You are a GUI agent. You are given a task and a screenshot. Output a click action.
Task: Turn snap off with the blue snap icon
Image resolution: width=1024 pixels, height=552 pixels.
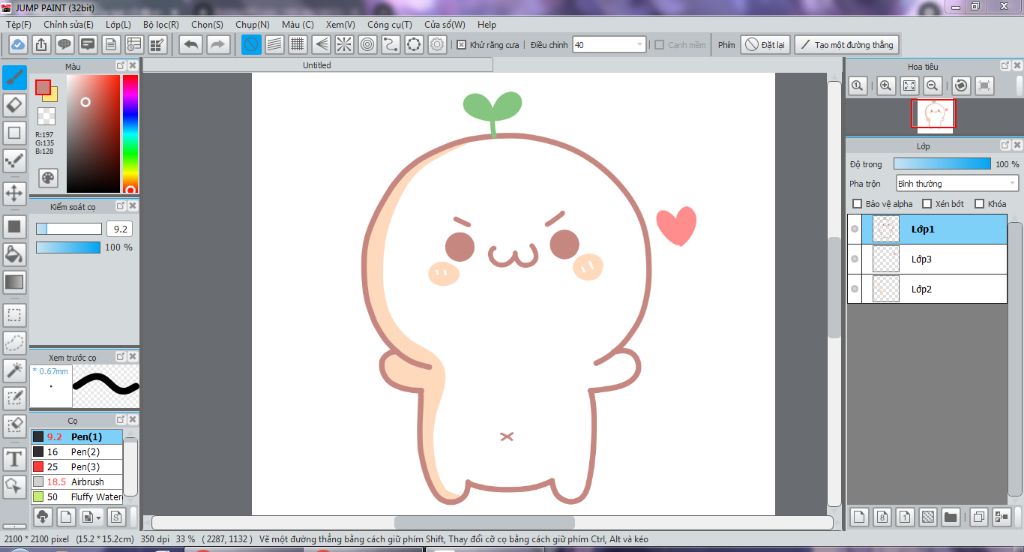pos(251,44)
